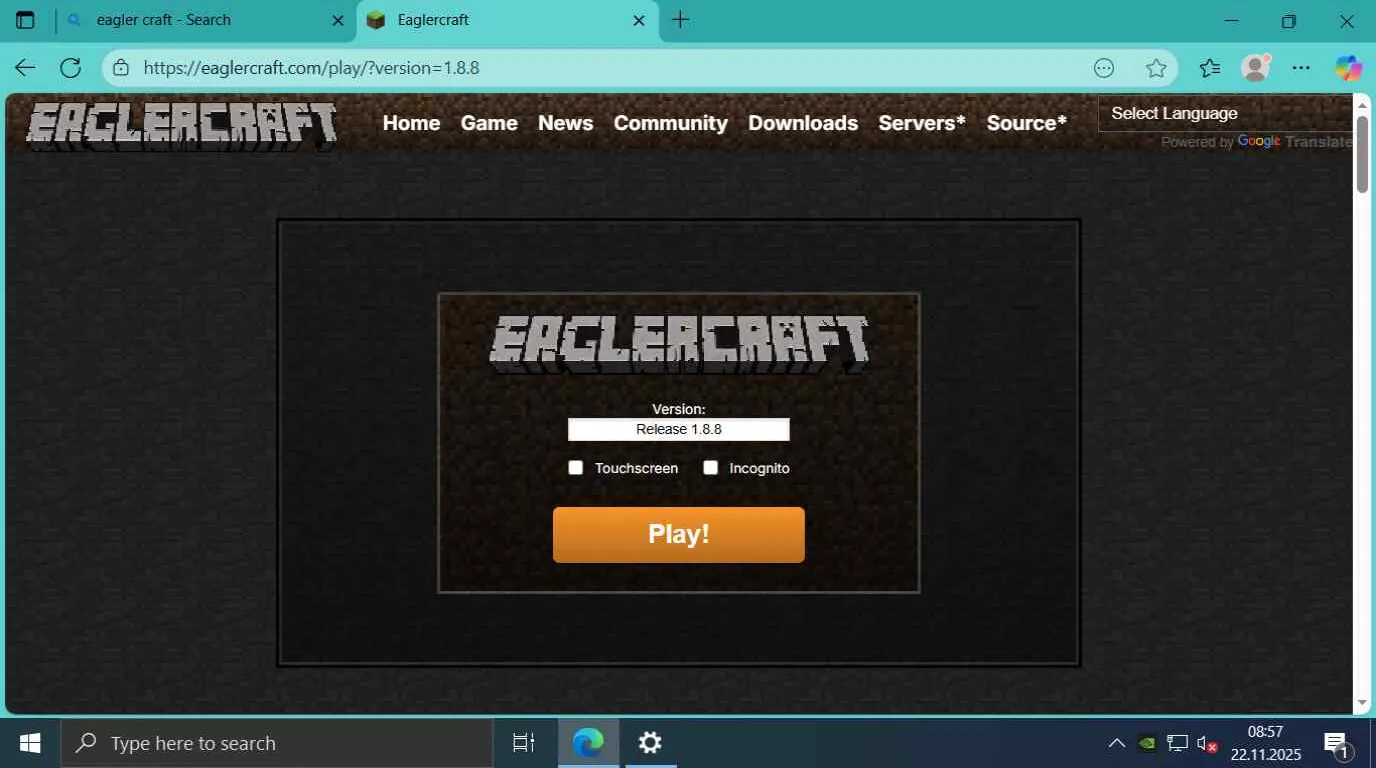
Task: Launch the Copilot sidebar icon
Action: pos(1348,68)
